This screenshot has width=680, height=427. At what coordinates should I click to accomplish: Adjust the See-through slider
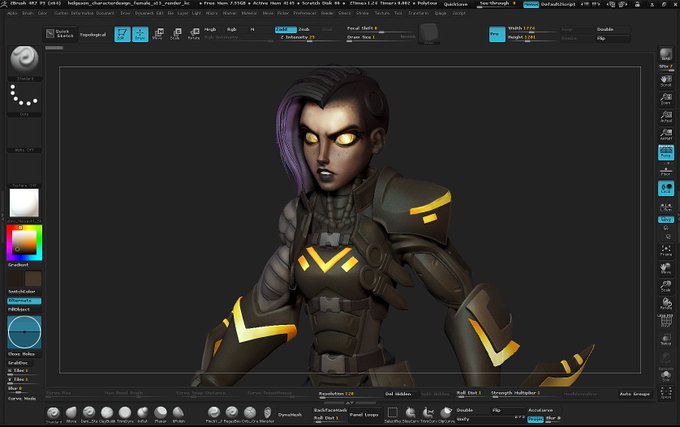[x=497, y=4]
